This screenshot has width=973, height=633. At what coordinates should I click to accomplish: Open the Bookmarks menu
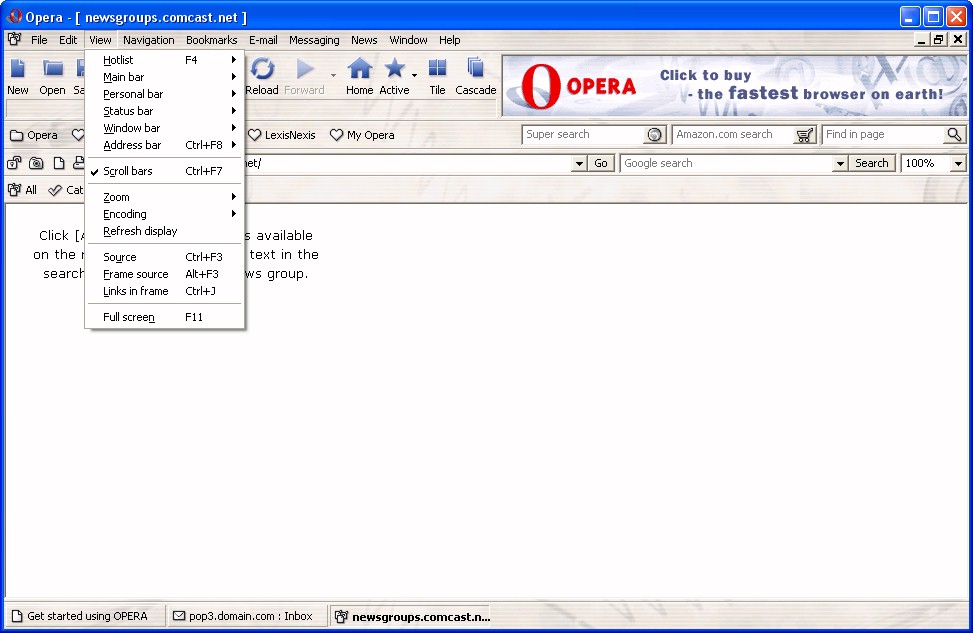pyautogui.click(x=211, y=40)
